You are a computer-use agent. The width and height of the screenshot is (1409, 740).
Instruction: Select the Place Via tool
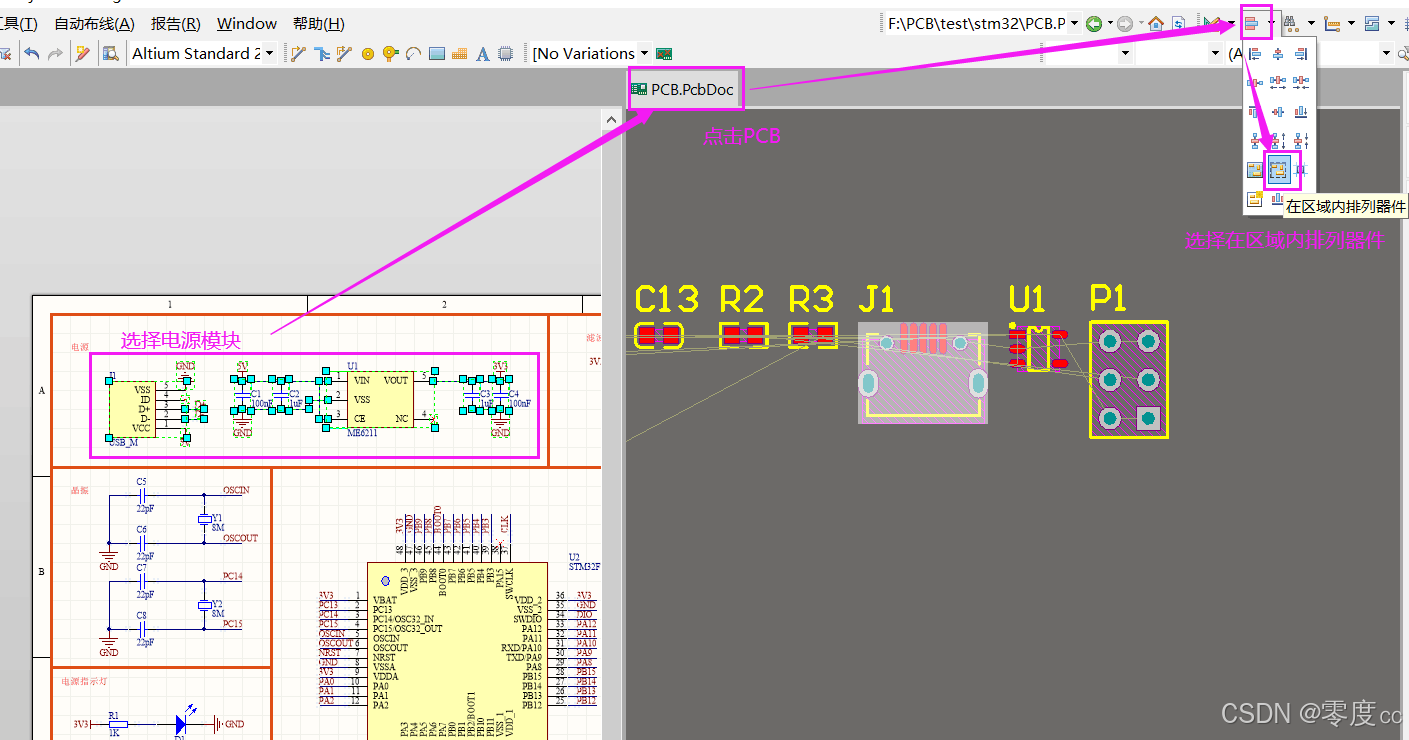(x=390, y=53)
